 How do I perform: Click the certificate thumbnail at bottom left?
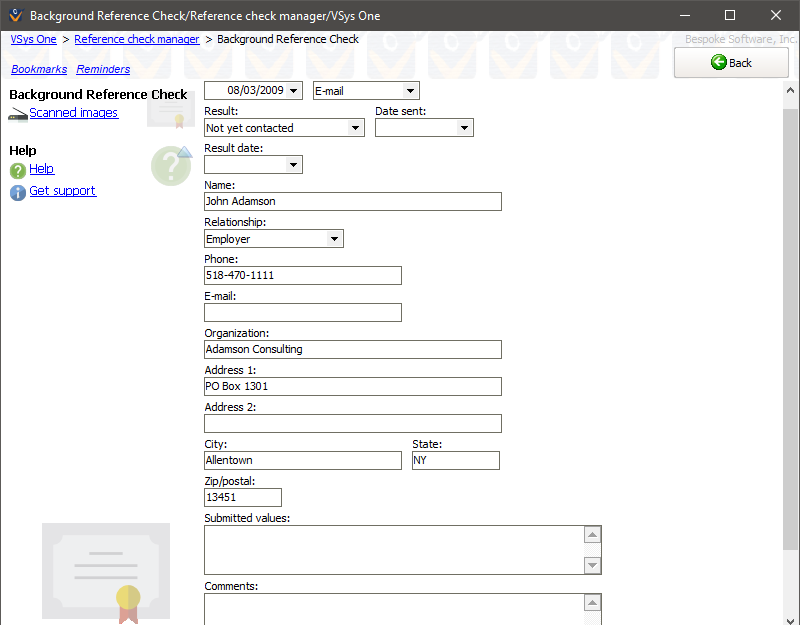[105, 571]
